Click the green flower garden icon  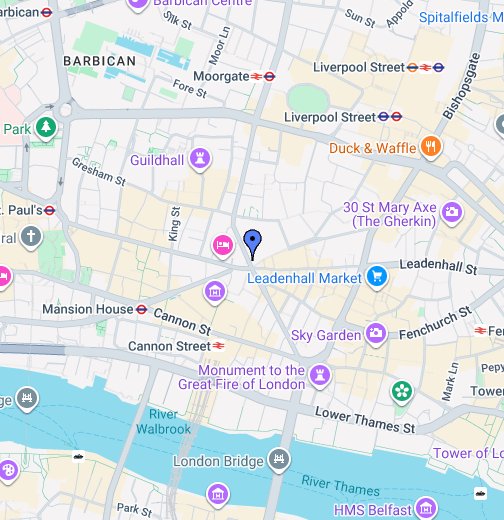[x=402, y=392]
